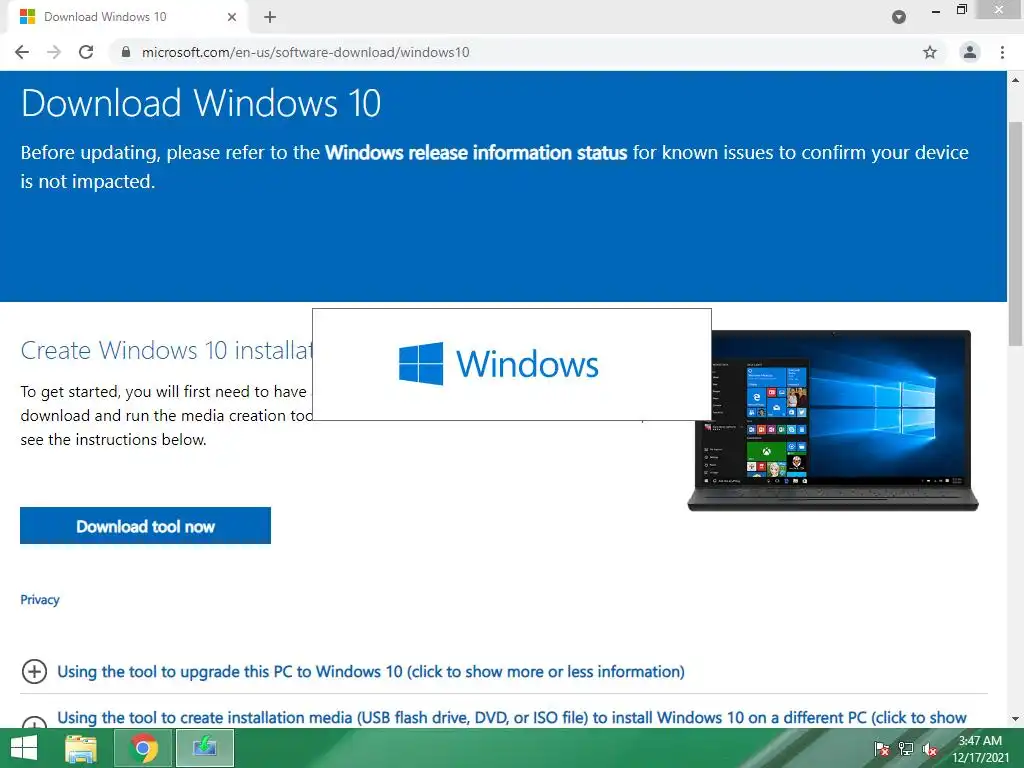Click the browser forward arrow

click(x=54, y=52)
